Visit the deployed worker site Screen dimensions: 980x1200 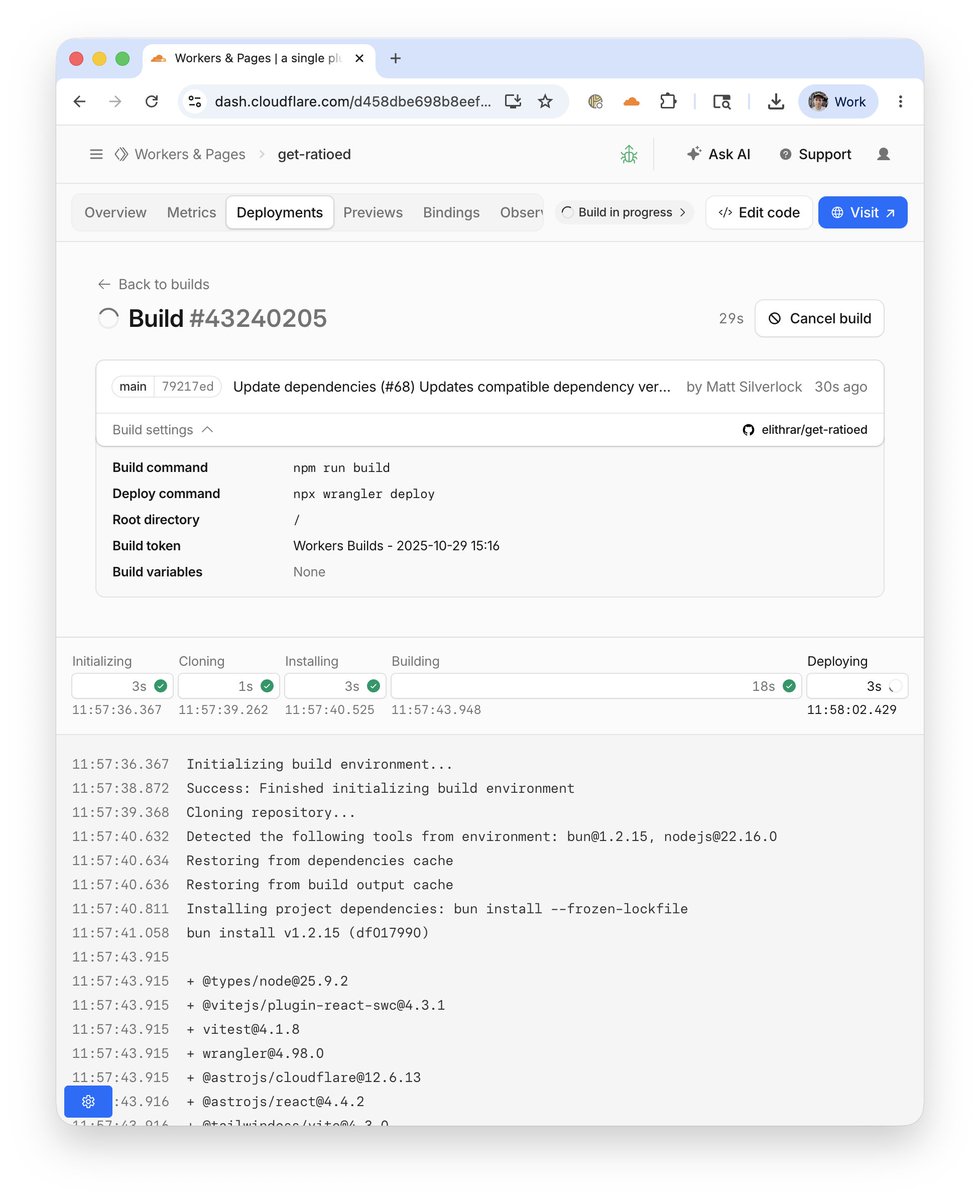tap(863, 212)
